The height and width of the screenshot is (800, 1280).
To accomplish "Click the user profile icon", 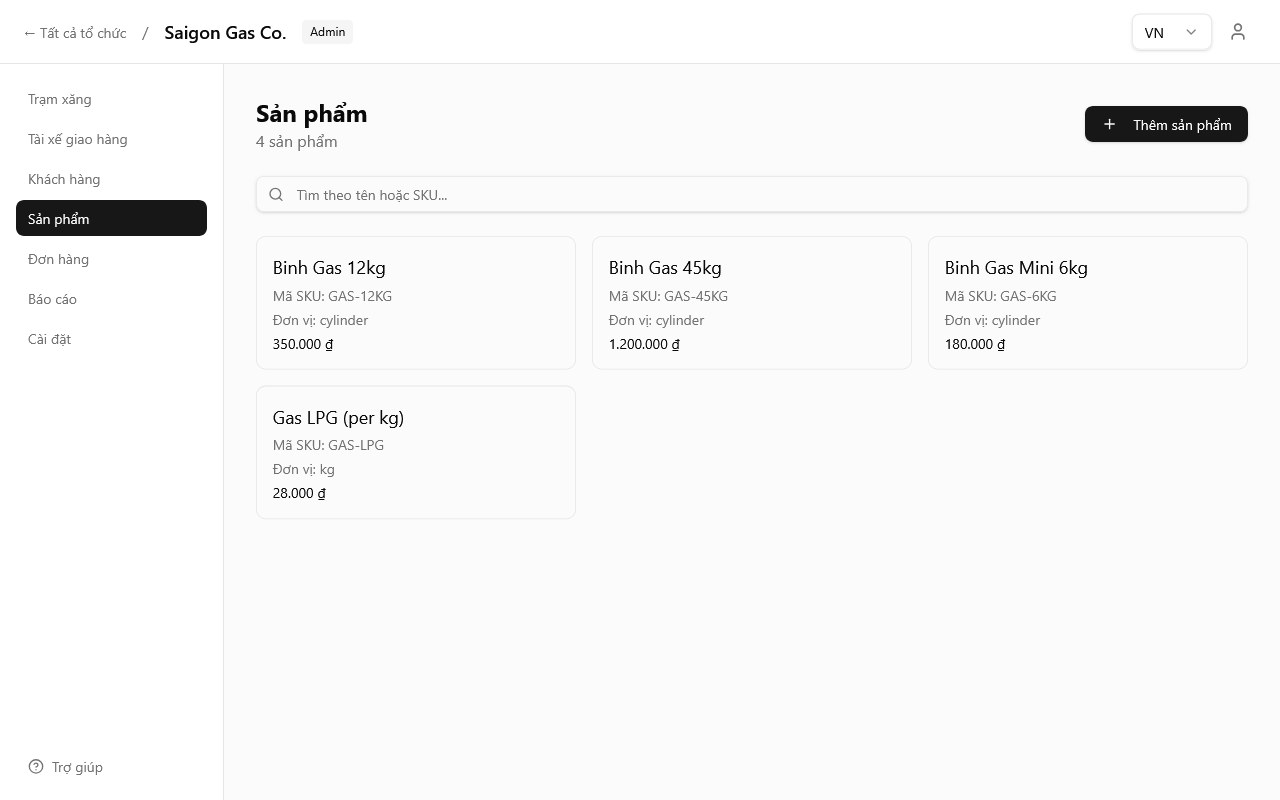I will (x=1238, y=32).
